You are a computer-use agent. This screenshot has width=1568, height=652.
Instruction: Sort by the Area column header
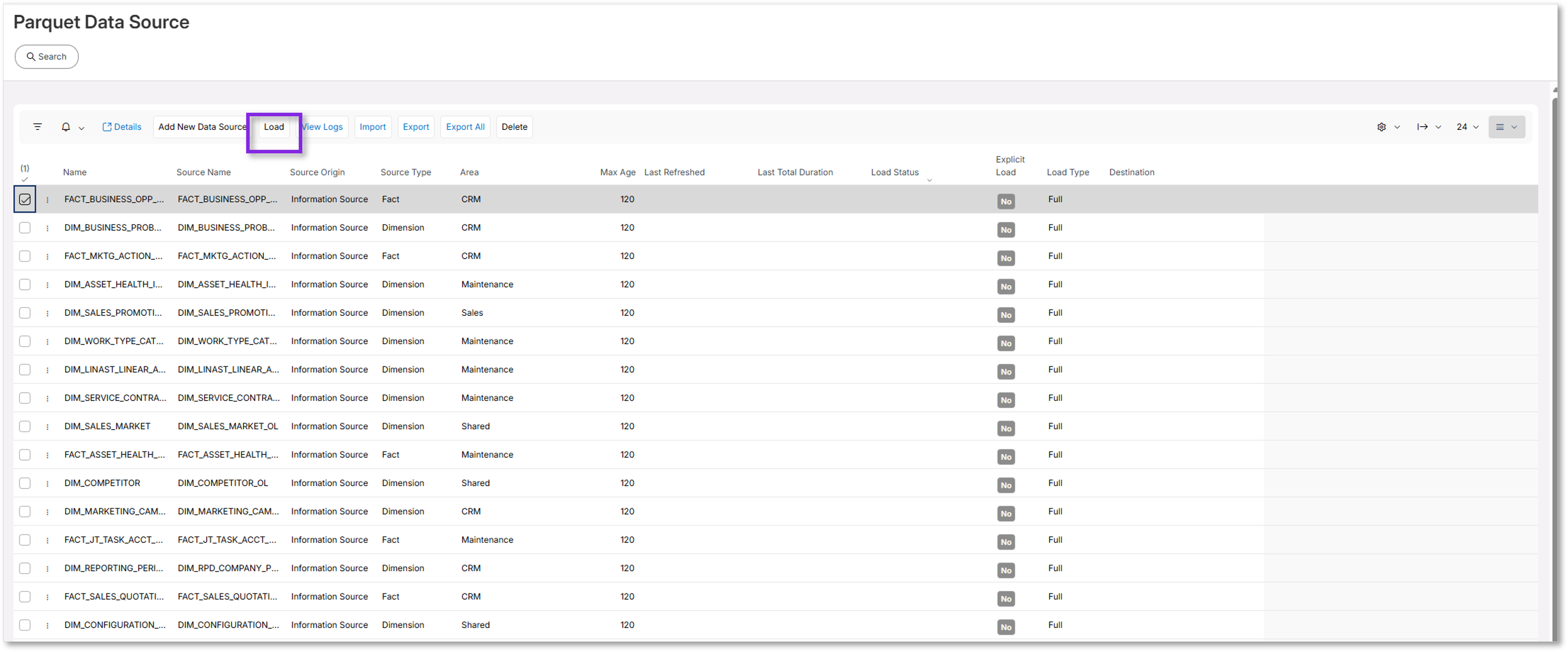(469, 172)
